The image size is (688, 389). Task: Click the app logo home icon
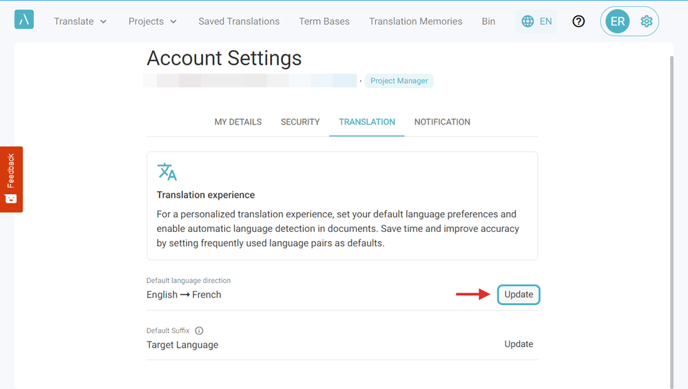[24, 20]
